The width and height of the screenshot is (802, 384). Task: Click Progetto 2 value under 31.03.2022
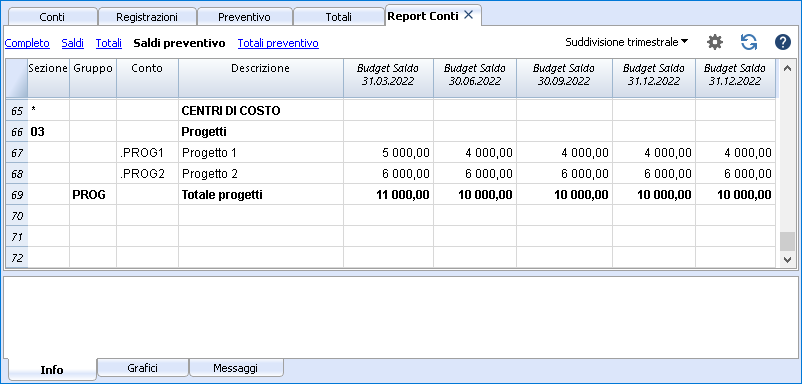point(388,174)
